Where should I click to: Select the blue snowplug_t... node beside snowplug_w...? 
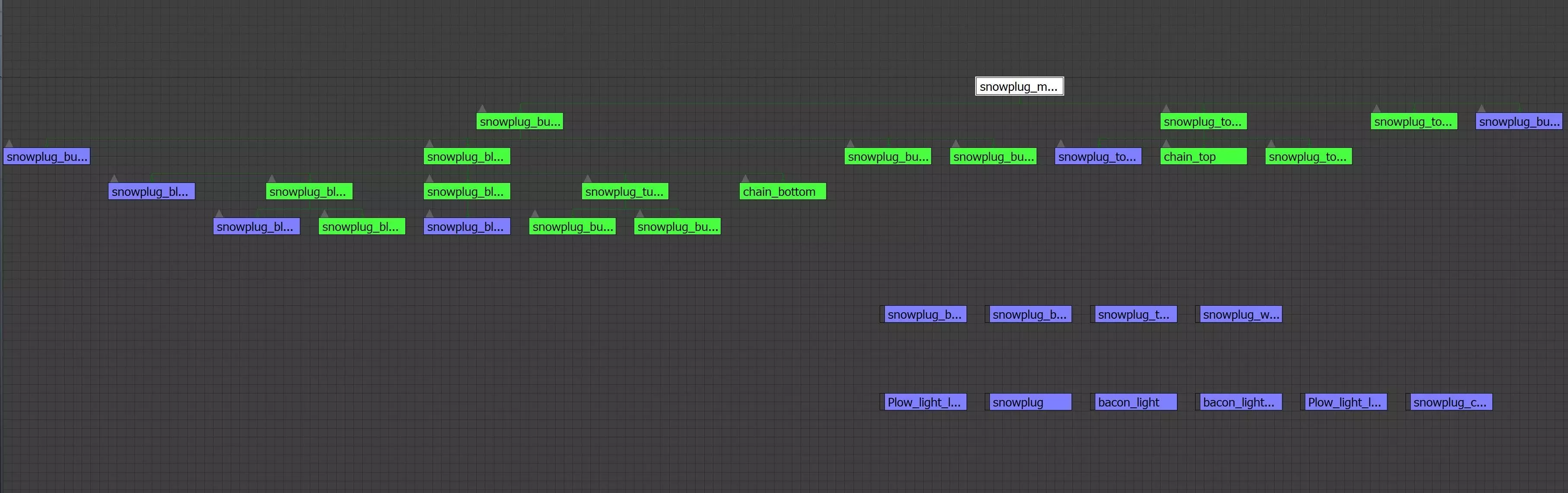[x=1135, y=314]
